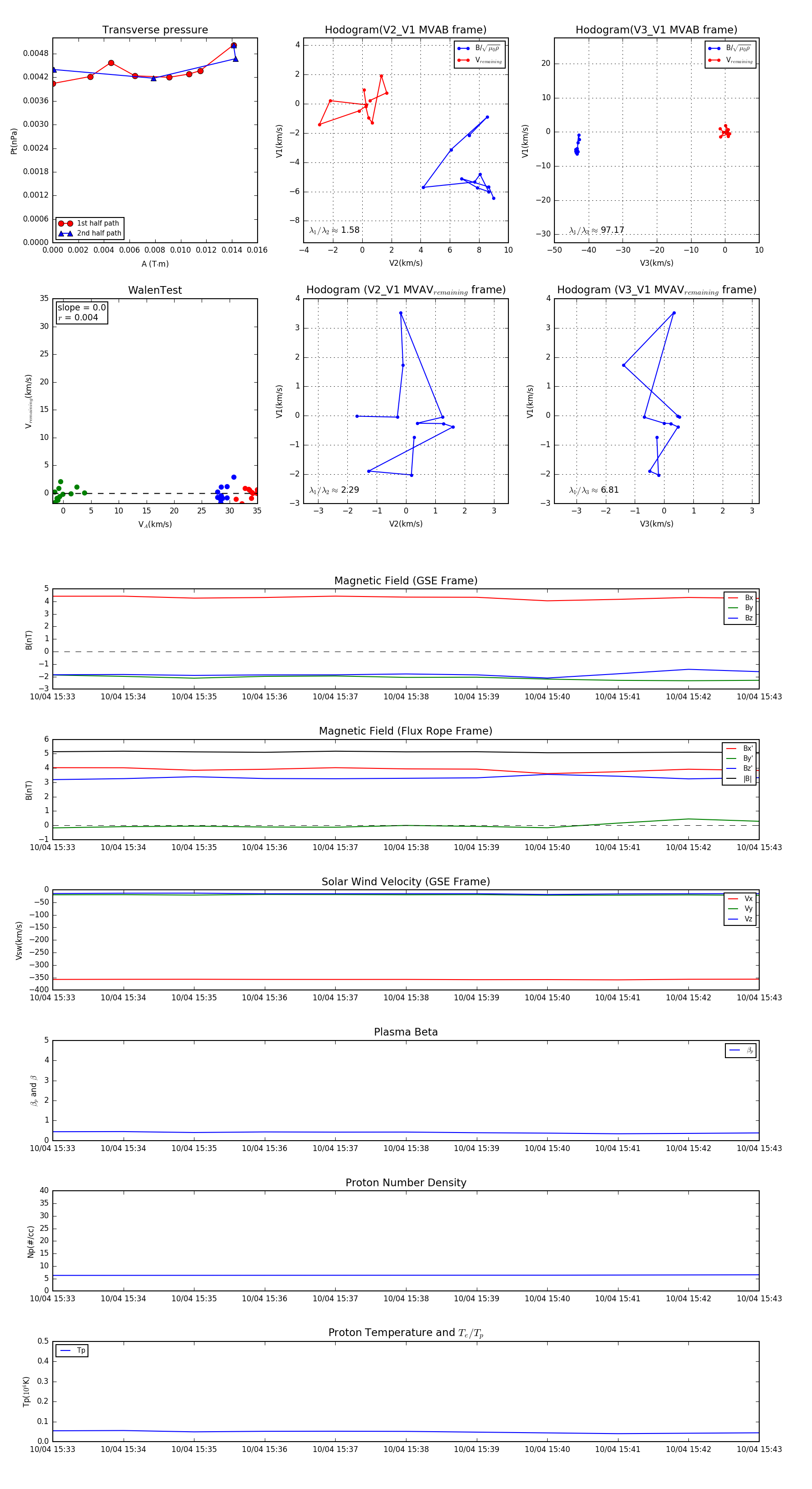The height and width of the screenshot is (1489, 812).
Task: Click the 'Vz' legend entry
Action: pos(740,919)
